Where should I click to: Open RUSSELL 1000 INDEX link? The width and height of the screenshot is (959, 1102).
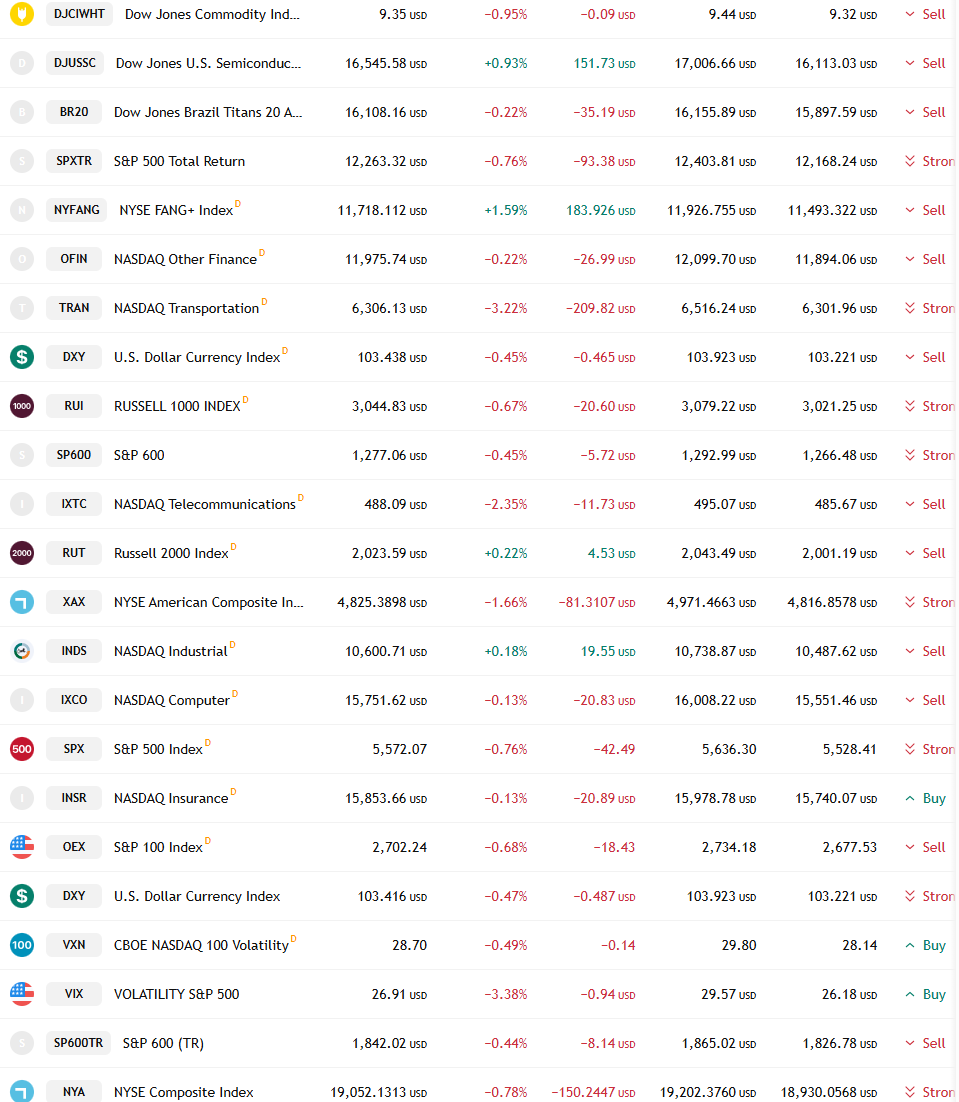177,406
